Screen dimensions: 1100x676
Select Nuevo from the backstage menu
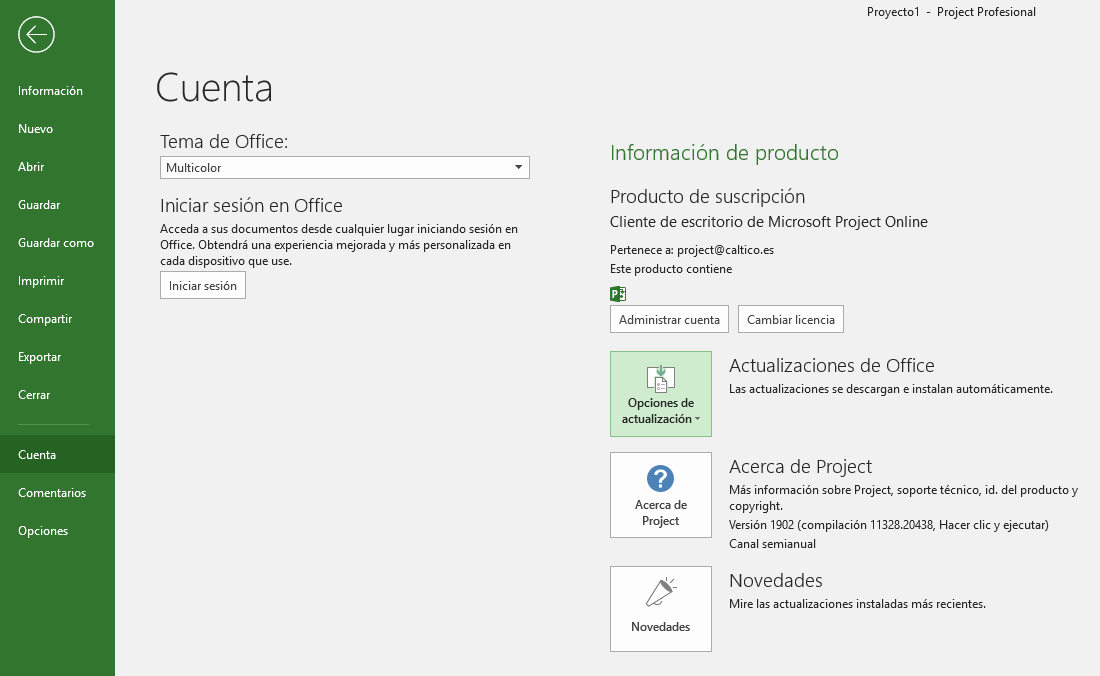pos(58,128)
